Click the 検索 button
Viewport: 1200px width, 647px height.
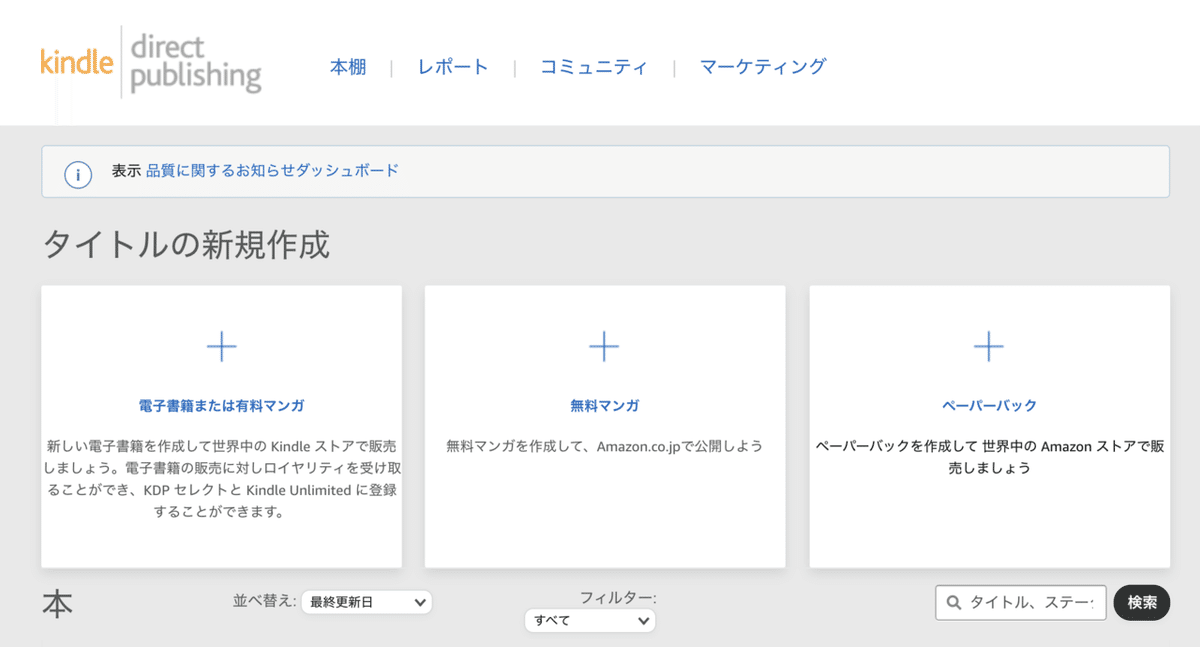(1142, 603)
